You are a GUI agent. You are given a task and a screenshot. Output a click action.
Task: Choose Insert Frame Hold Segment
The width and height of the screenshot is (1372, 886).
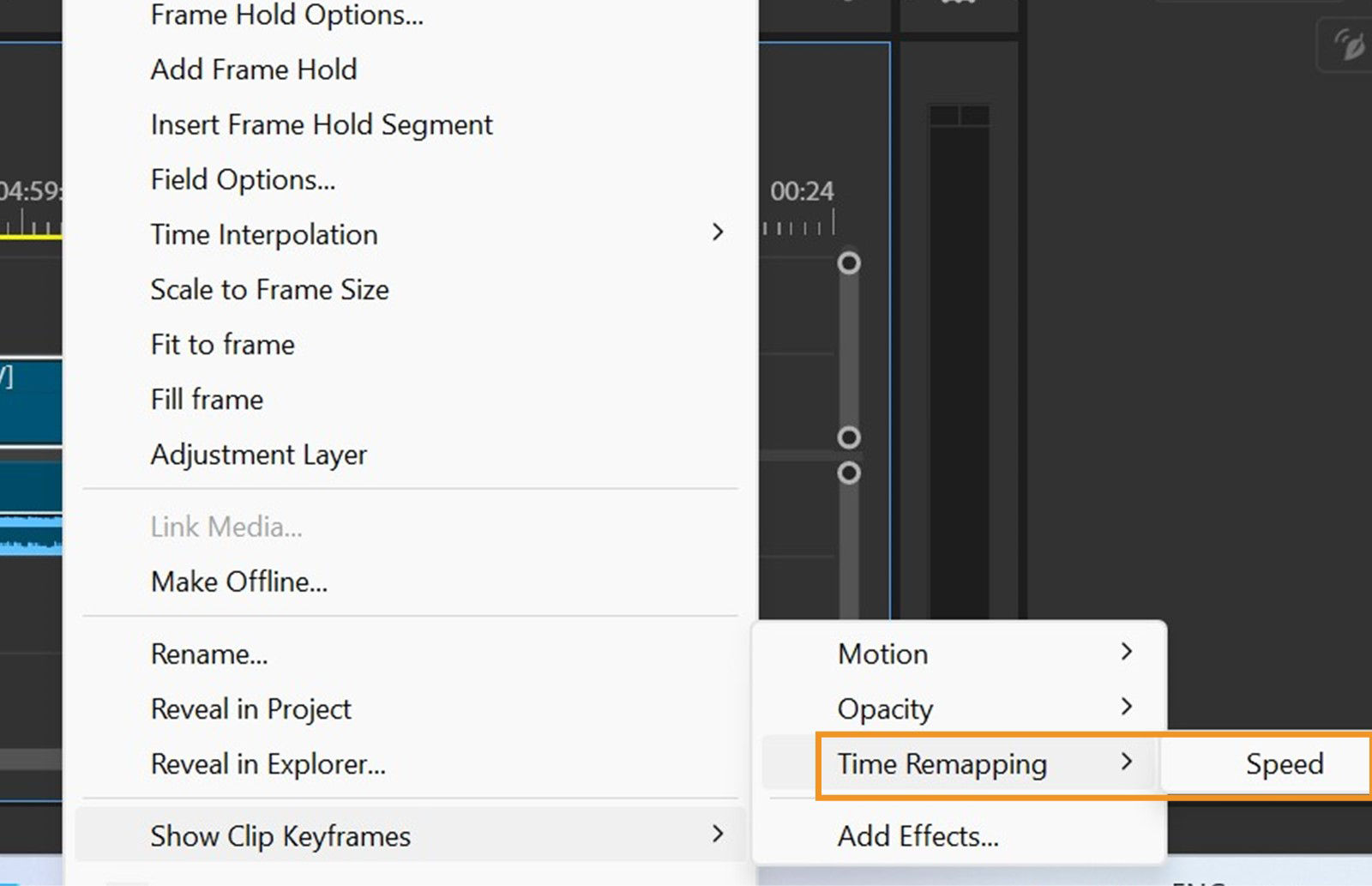pos(321,124)
